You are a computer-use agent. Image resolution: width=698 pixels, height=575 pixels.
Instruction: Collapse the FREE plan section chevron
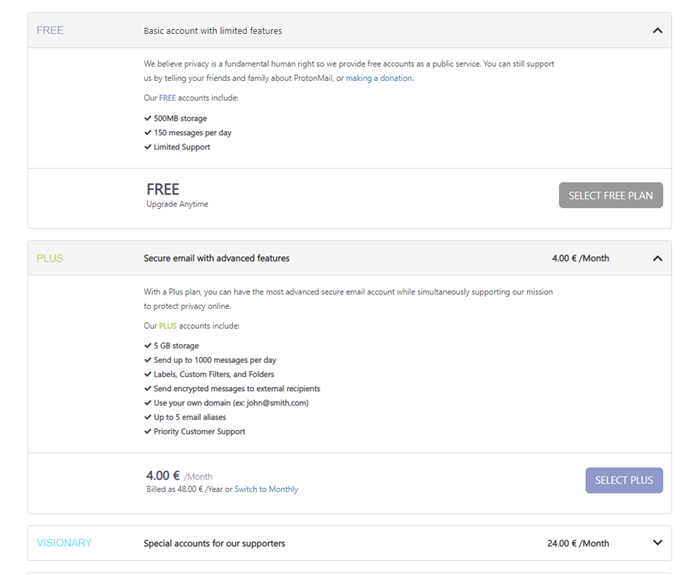(x=657, y=31)
